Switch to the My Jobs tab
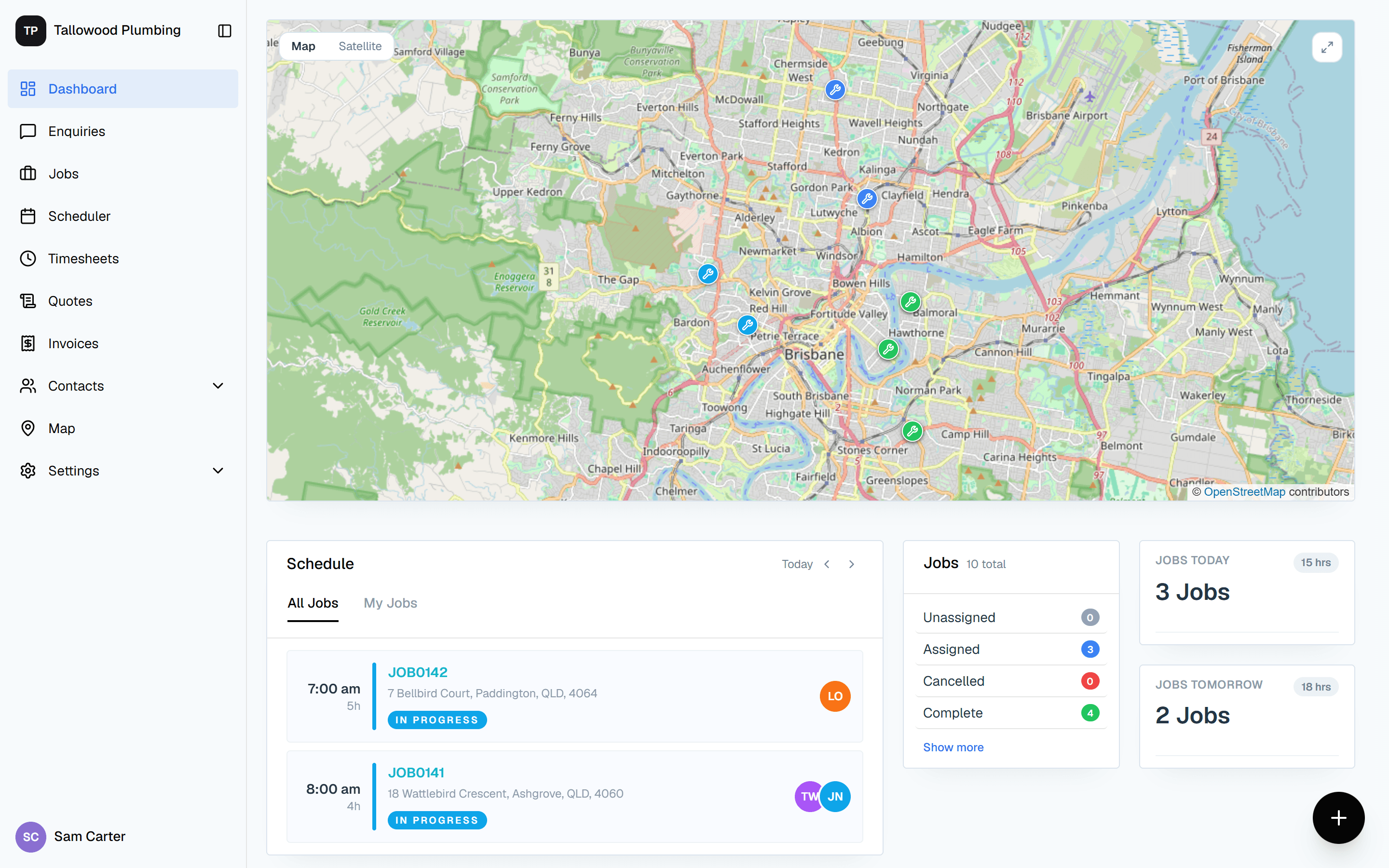The height and width of the screenshot is (868, 1389). point(390,603)
